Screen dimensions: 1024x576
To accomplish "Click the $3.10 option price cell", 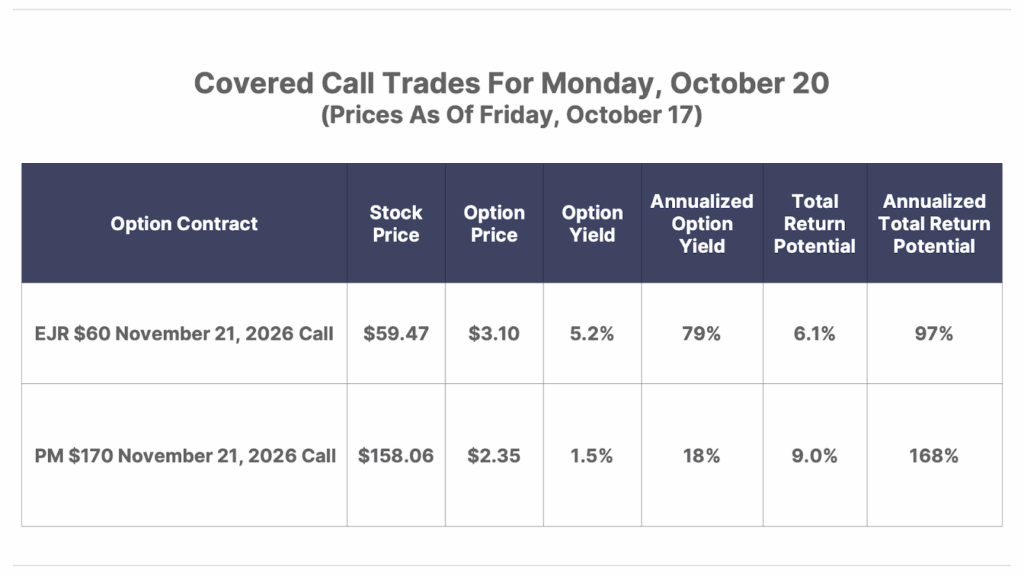I will 494,334.
